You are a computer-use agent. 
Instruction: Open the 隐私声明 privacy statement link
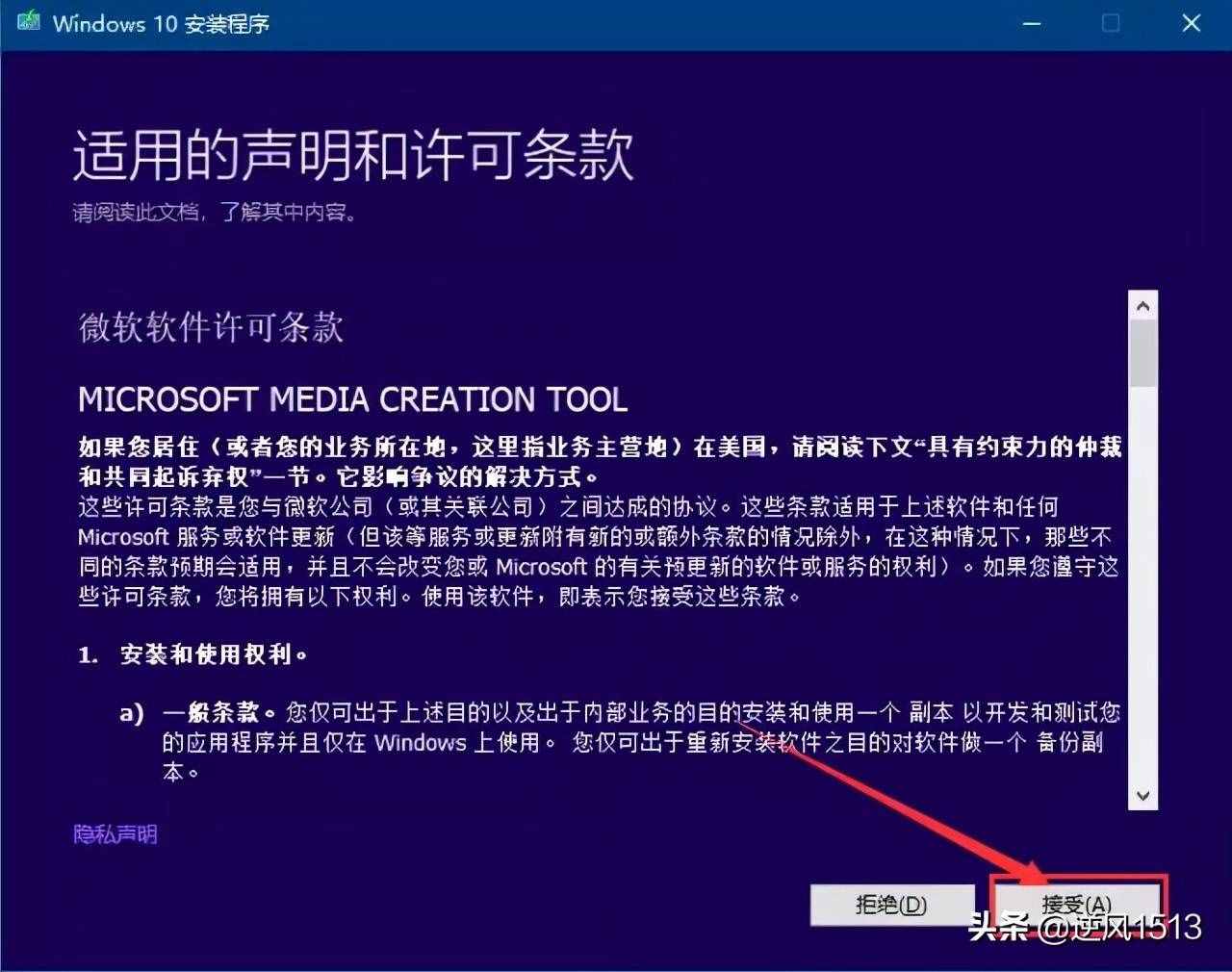115,834
